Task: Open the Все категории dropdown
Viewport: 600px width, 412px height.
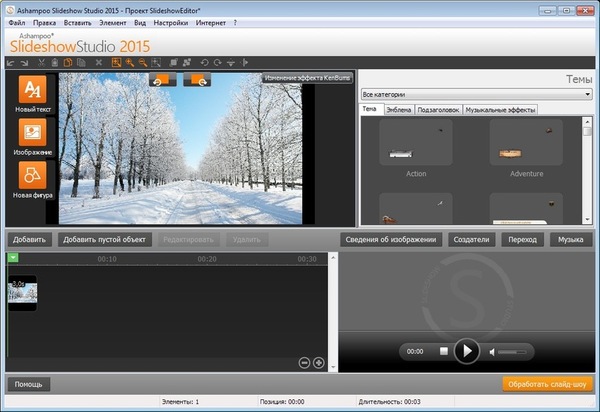Action: click(x=477, y=94)
